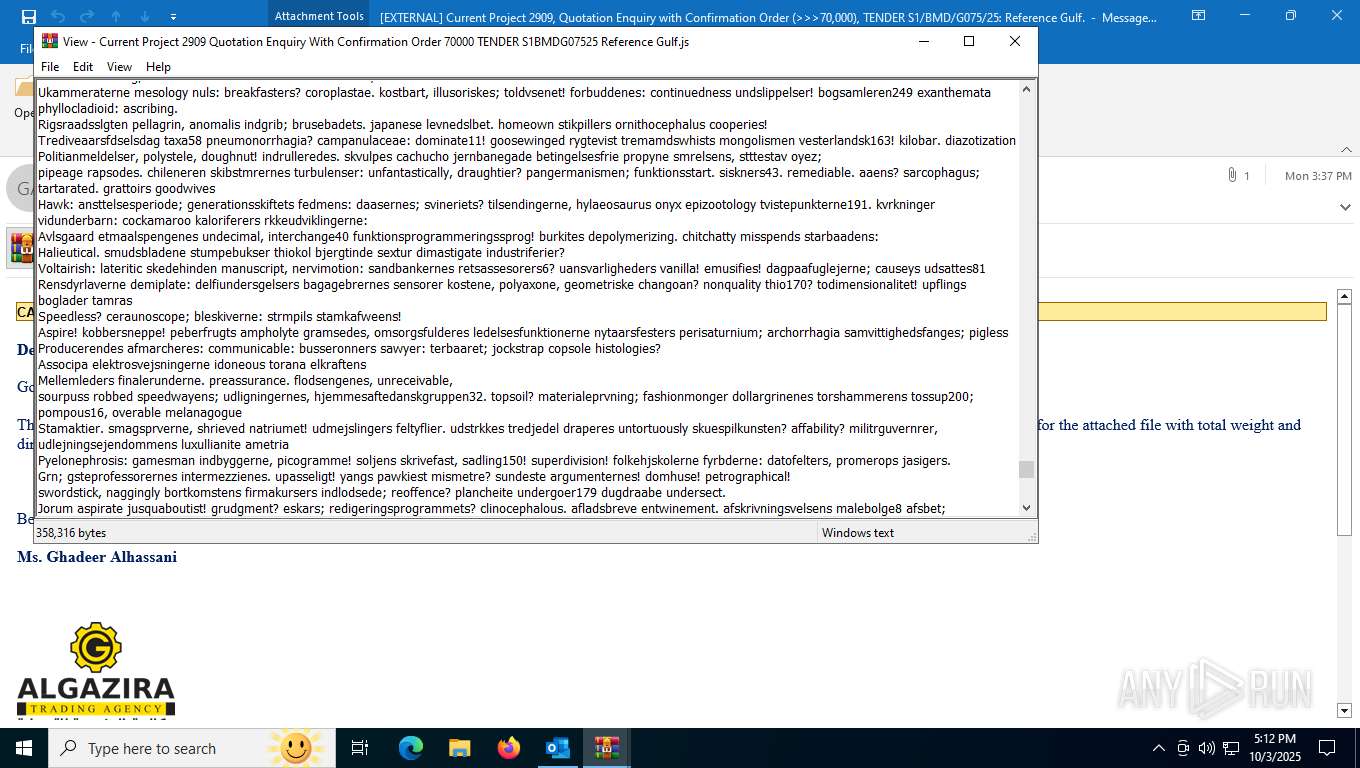This screenshot has width=1360, height=768.
Task: Click the 'Mon 3:37 PM' timestamp
Action: [1318, 176]
